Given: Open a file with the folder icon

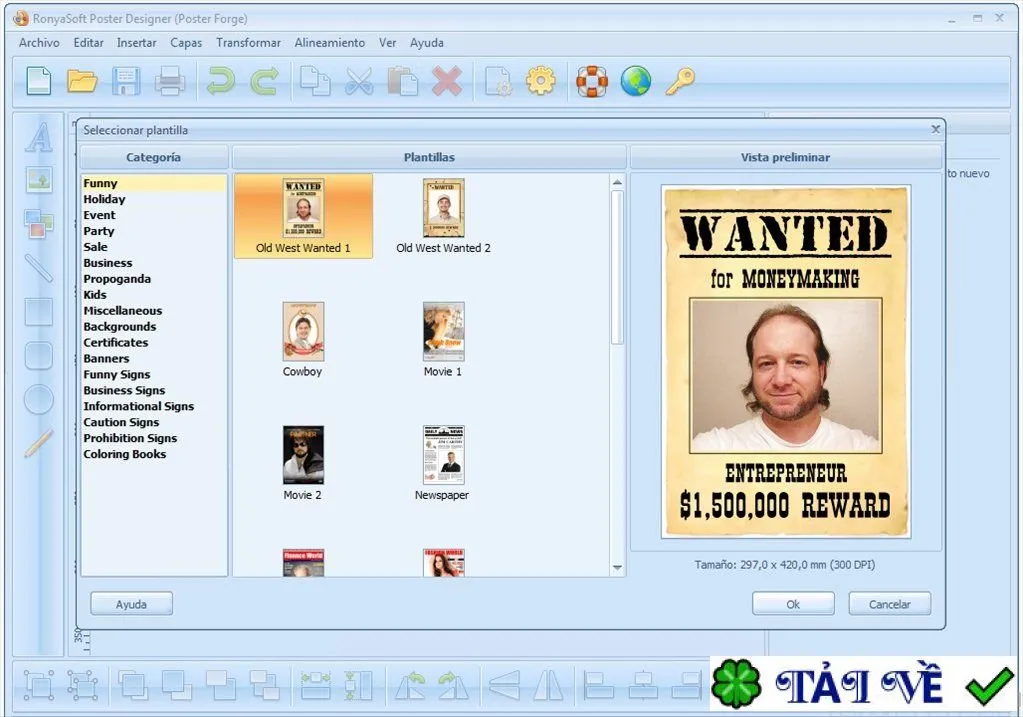Looking at the screenshot, I should pyautogui.click(x=82, y=82).
